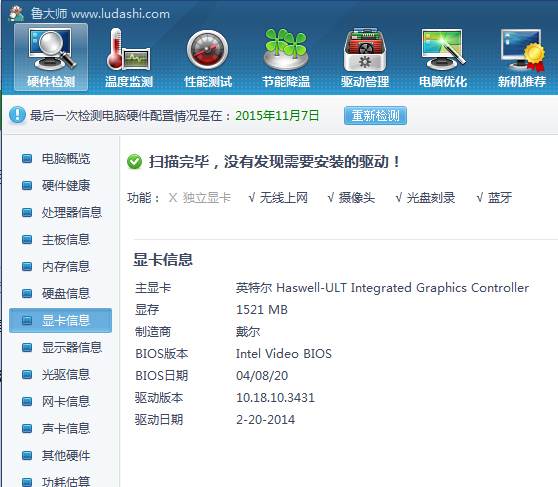
Task: Click the 显卡信息 section heading
Action: tap(163, 260)
